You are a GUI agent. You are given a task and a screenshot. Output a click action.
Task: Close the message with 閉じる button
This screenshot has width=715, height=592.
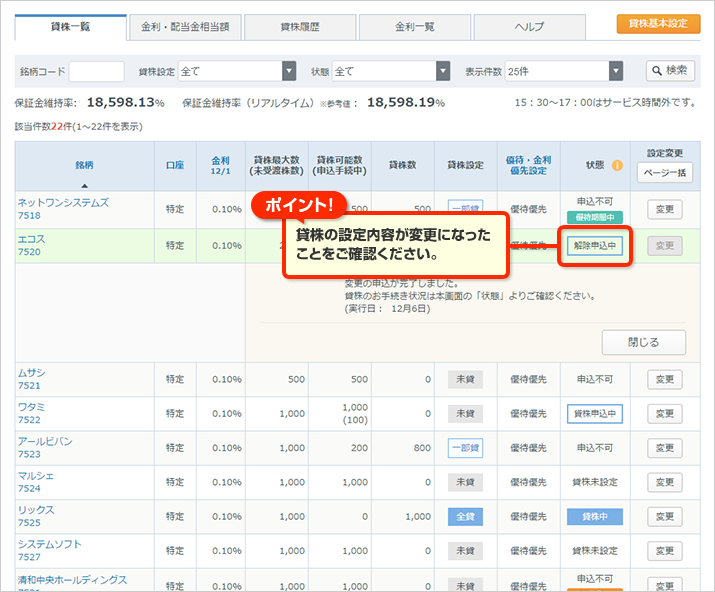[x=643, y=342]
